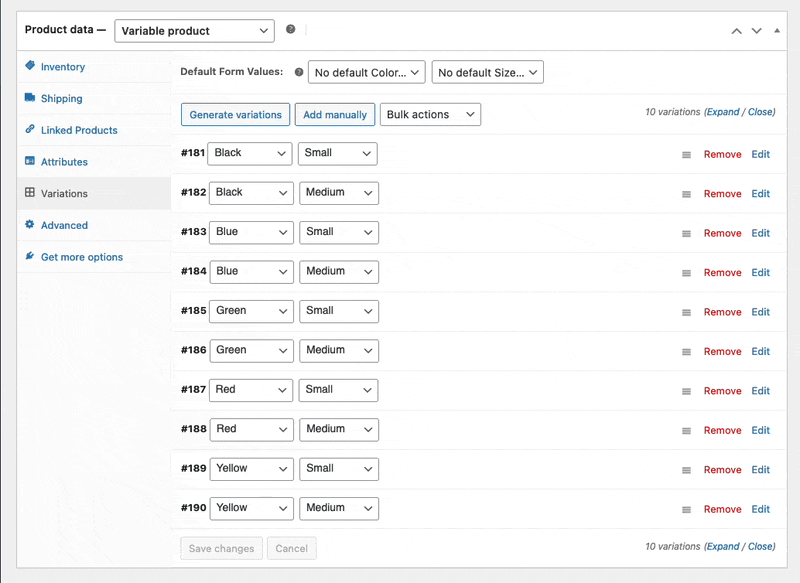800x583 pixels.
Task: Click the Generate variations button
Action: [235, 114]
